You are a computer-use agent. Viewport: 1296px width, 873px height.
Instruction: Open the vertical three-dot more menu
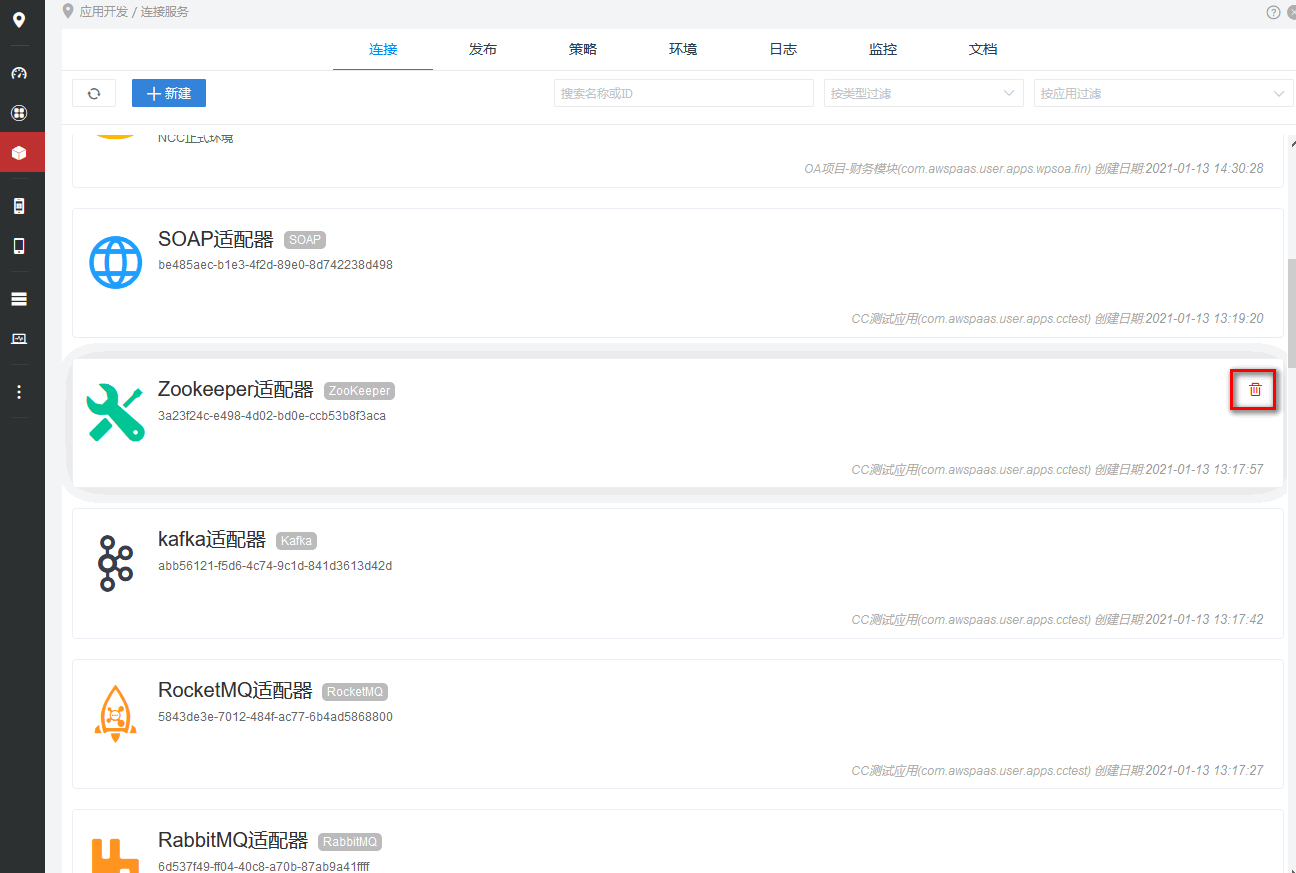pos(19,392)
